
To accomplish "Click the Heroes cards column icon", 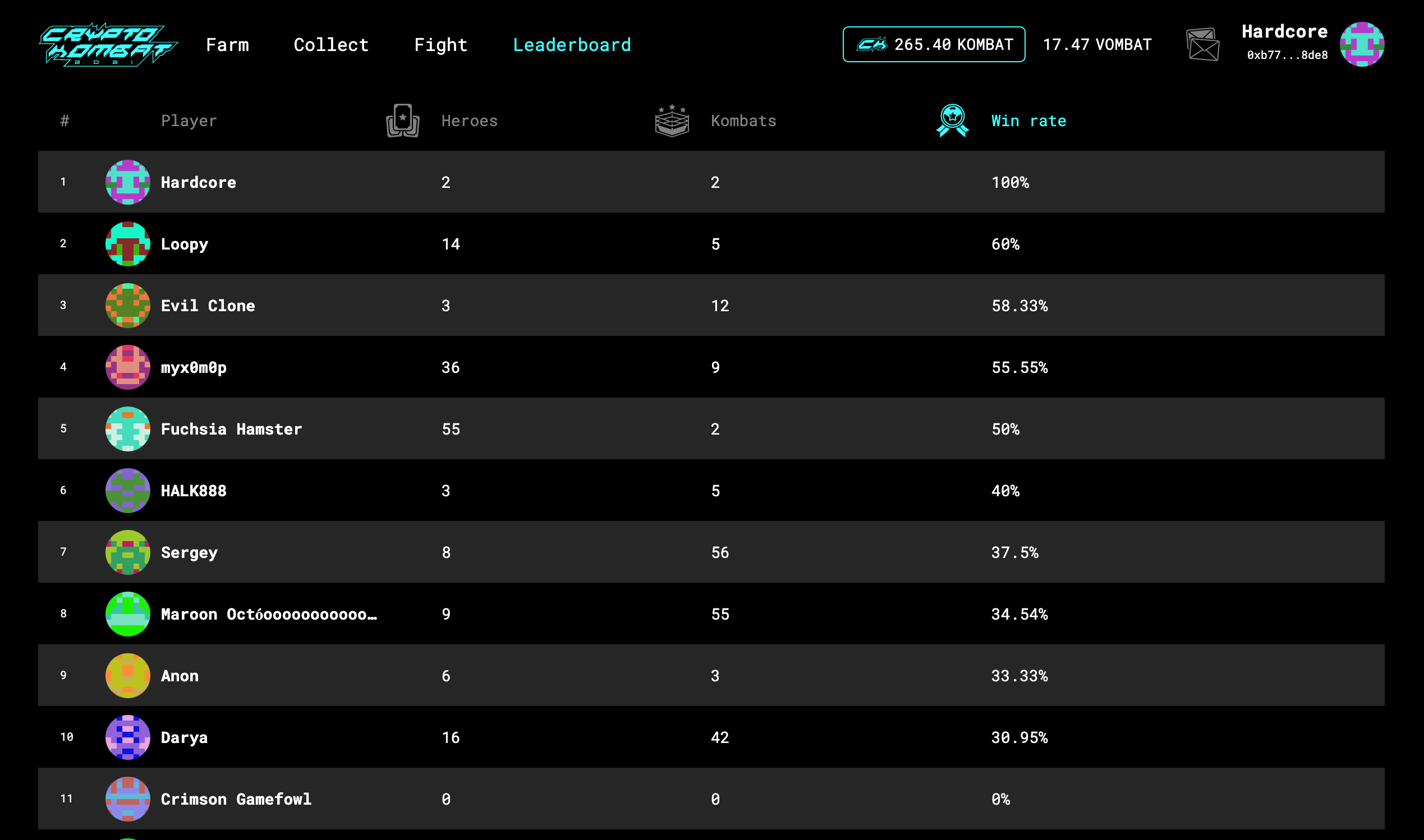I will (403, 121).
